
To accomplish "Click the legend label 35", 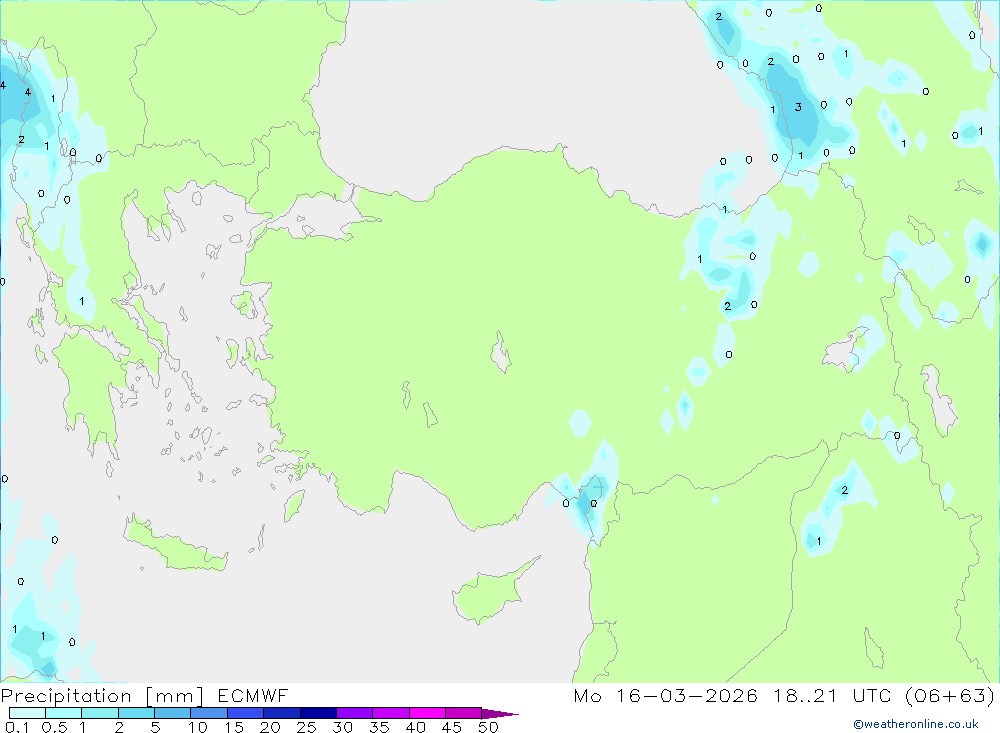I will (x=379, y=727).
